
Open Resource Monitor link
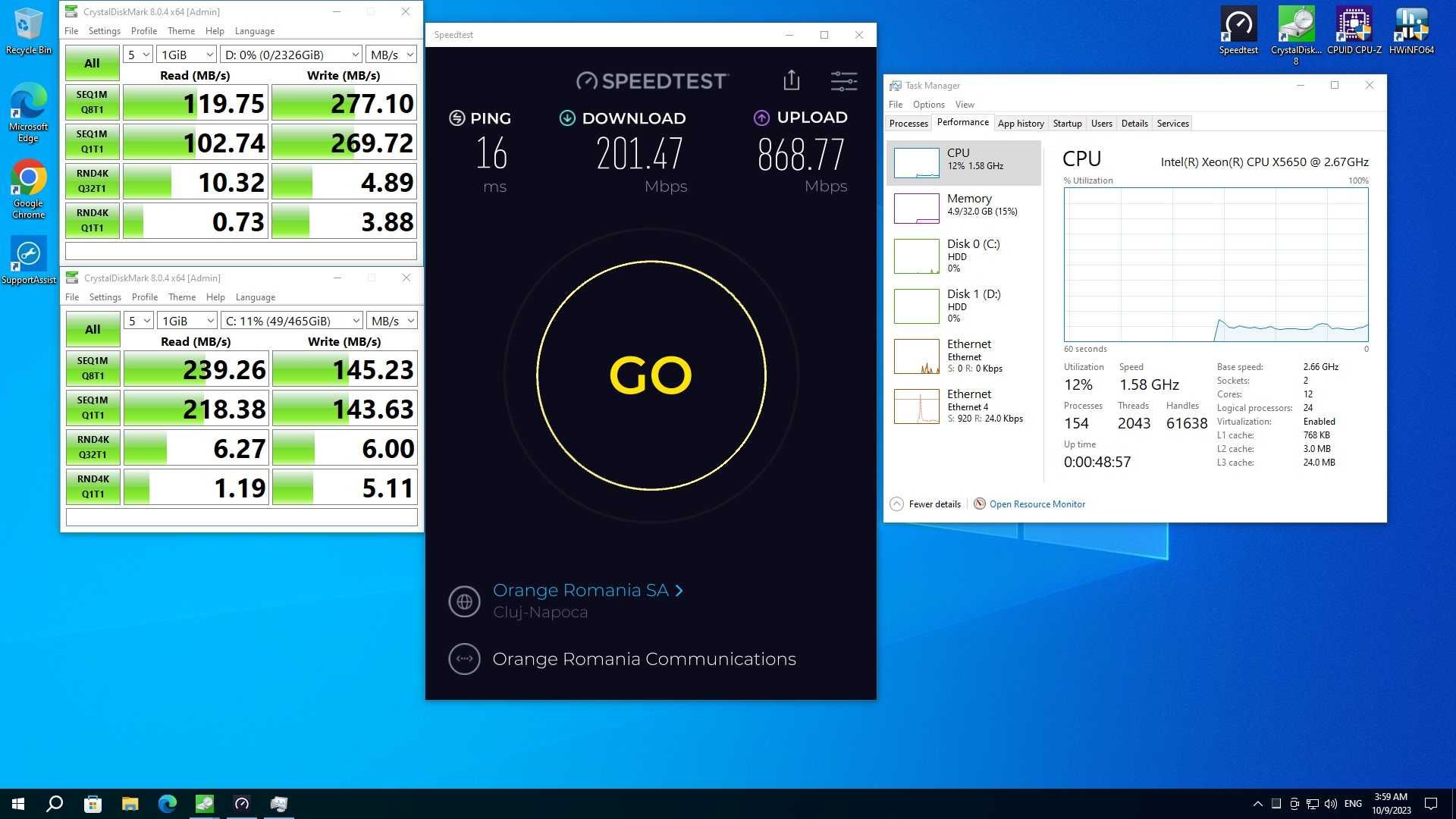pyautogui.click(x=1037, y=504)
